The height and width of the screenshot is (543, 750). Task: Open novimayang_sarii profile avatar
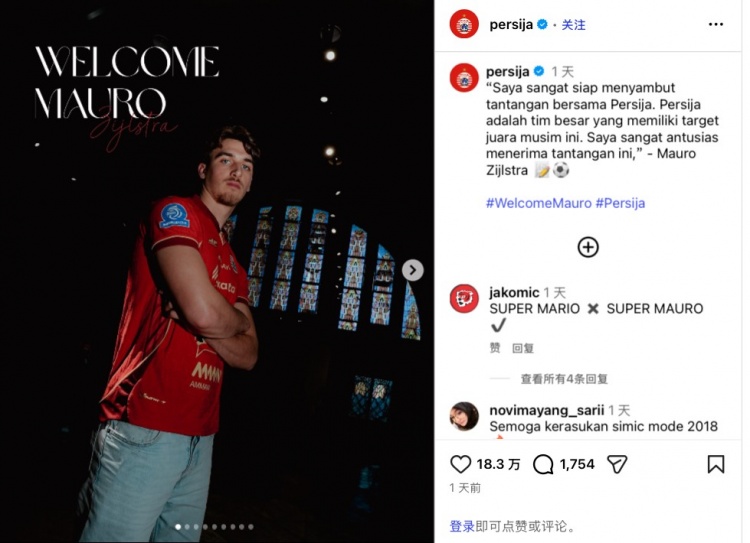point(464,416)
